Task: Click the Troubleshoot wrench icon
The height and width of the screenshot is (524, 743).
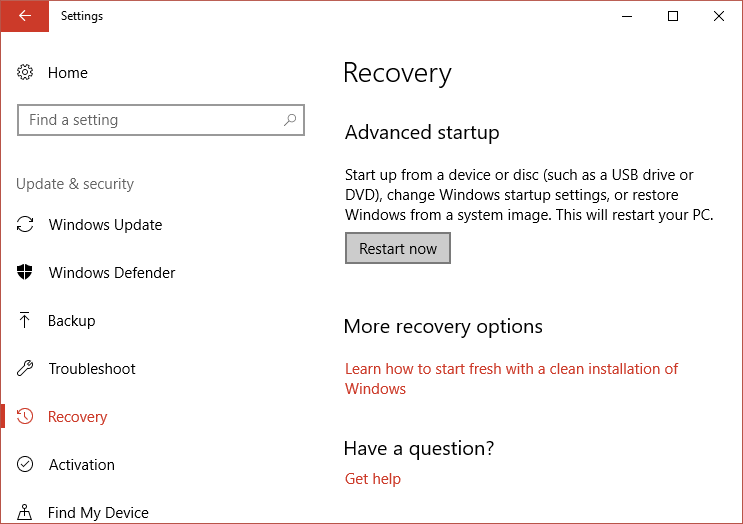Action: pos(26,369)
